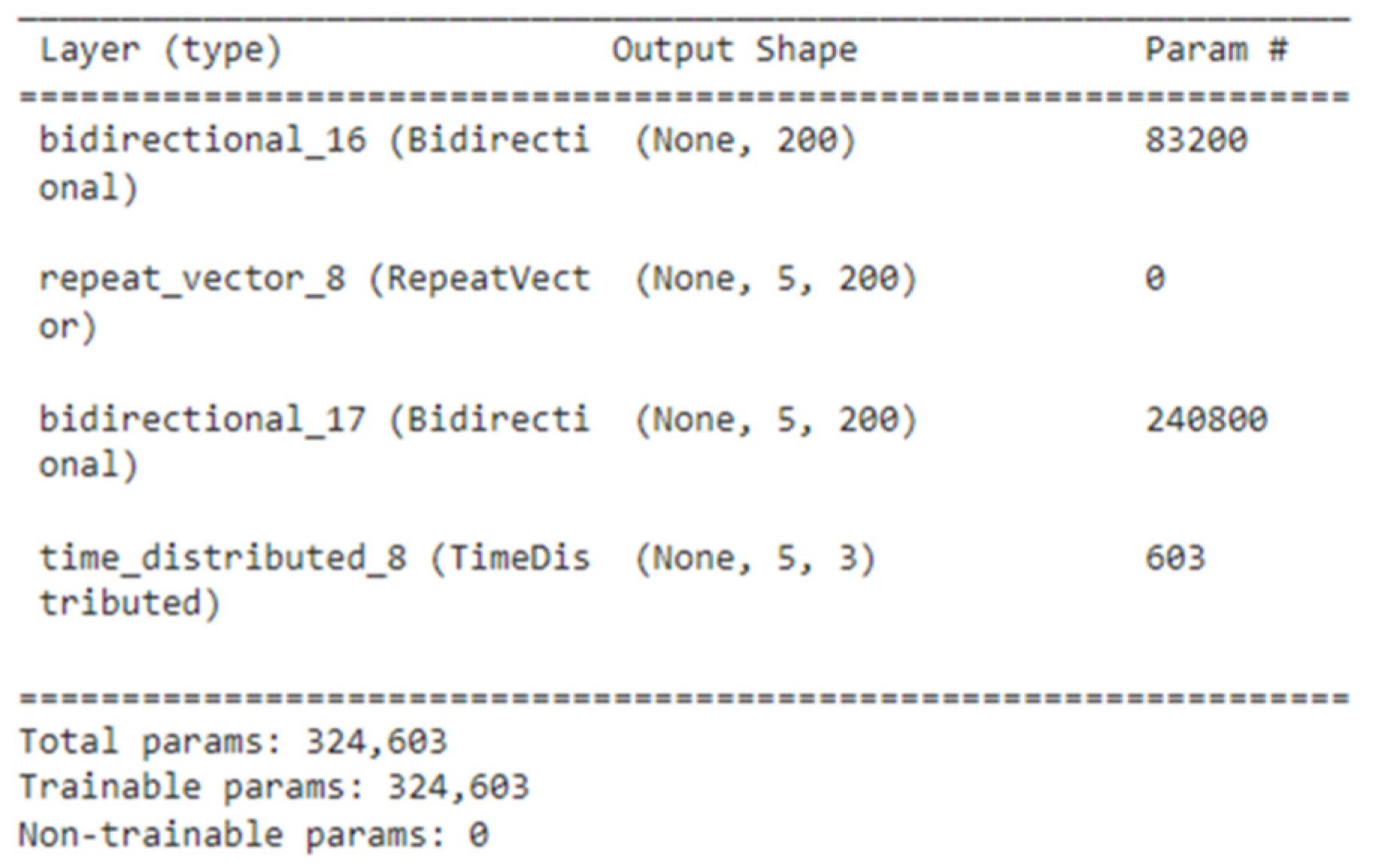The width and height of the screenshot is (1376, 868).
Task: Click the wrapped 'or)' text under repeat_vector_8
Action: (x=68, y=327)
